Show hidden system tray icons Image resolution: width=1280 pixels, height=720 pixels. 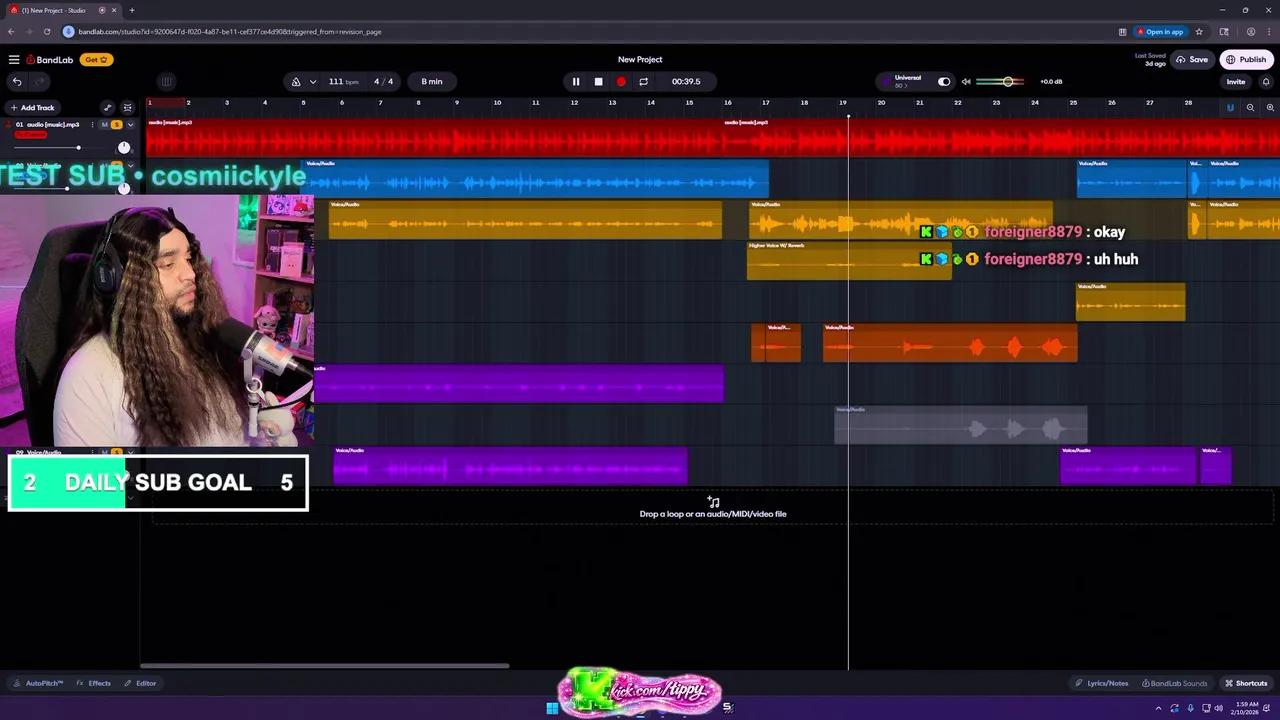(x=1159, y=708)
